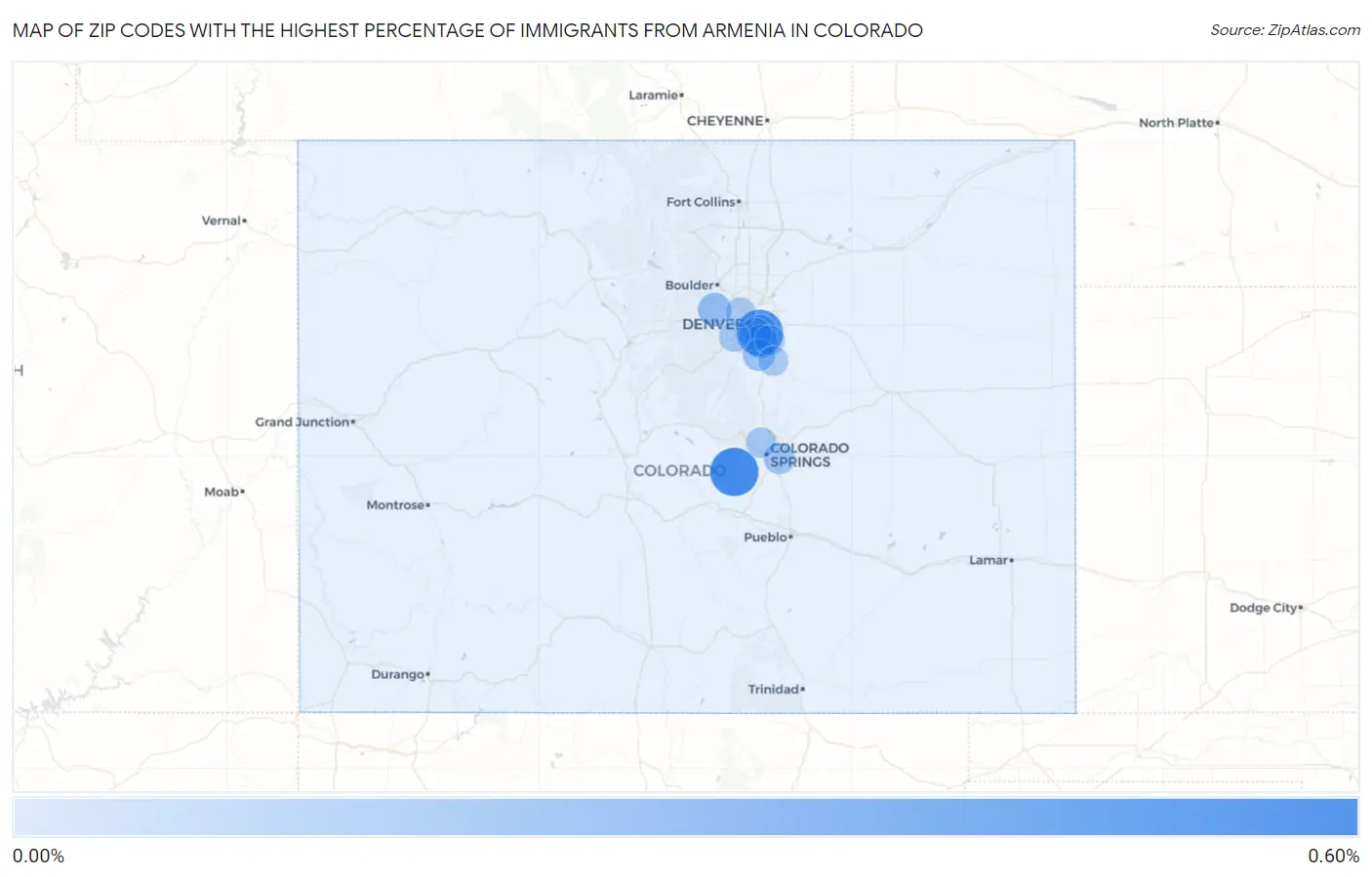1372x877 pixels.
Task: Click the Colorado Springs label
Action: coord(808,455)
